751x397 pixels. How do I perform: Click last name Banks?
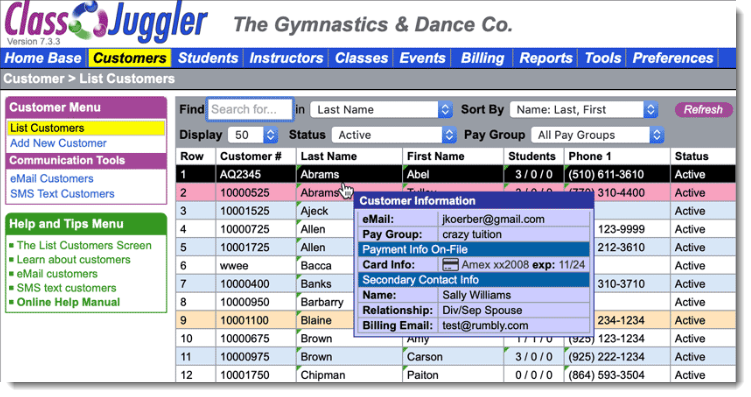click(316, 284)
